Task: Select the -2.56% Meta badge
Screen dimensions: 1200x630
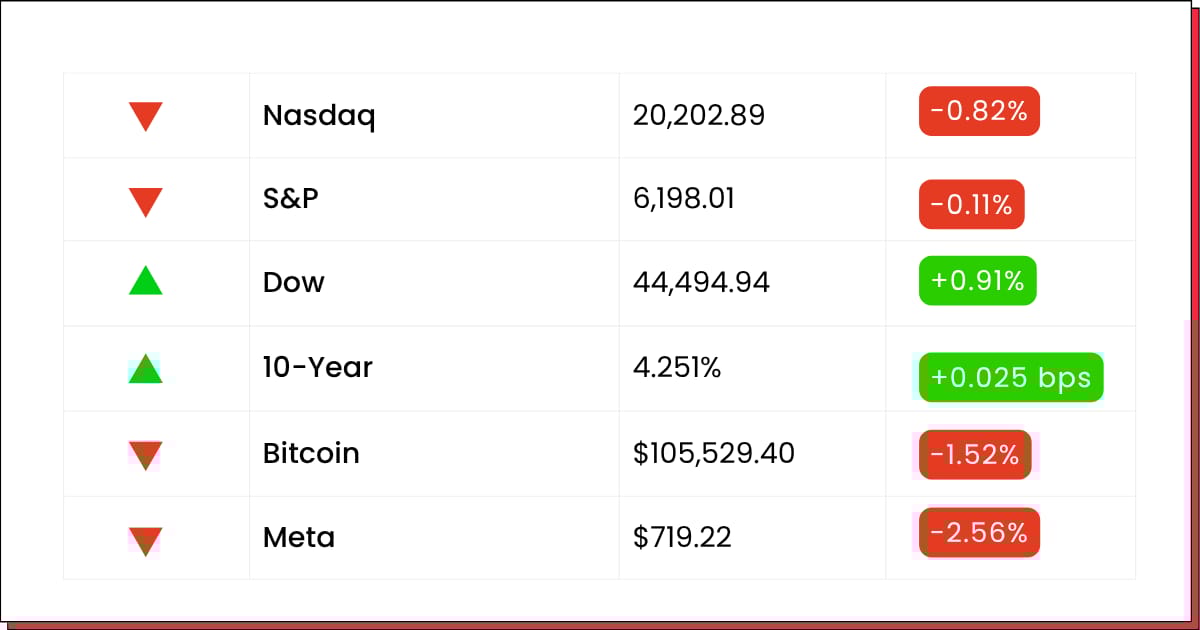Action: coord(979,533)
